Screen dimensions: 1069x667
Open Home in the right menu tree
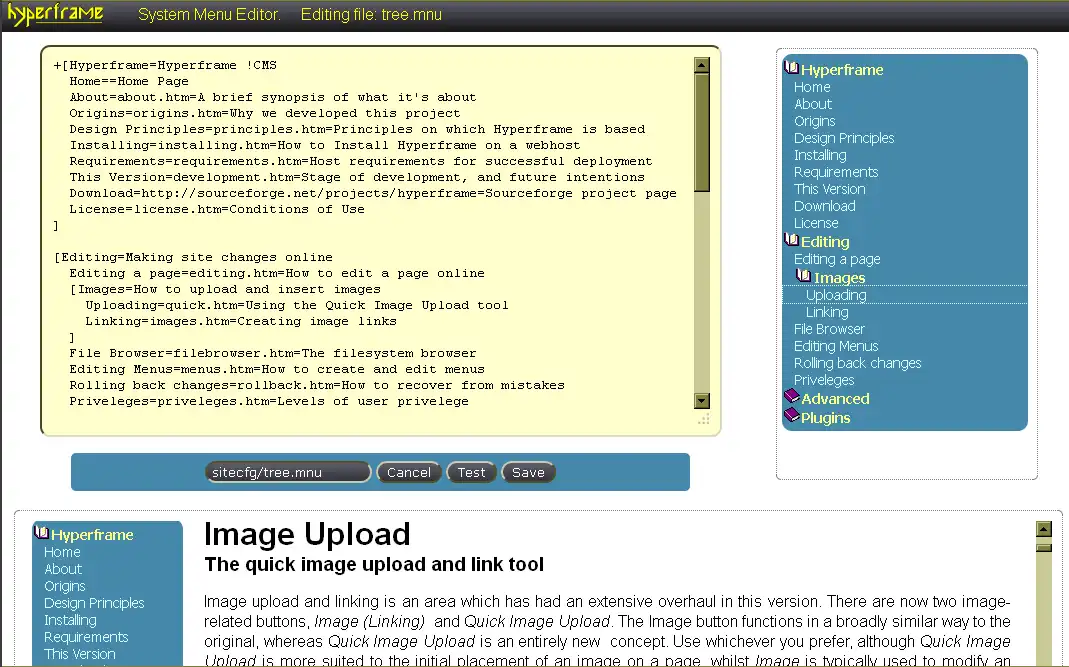pyautogui.click(x=812, y=87)
